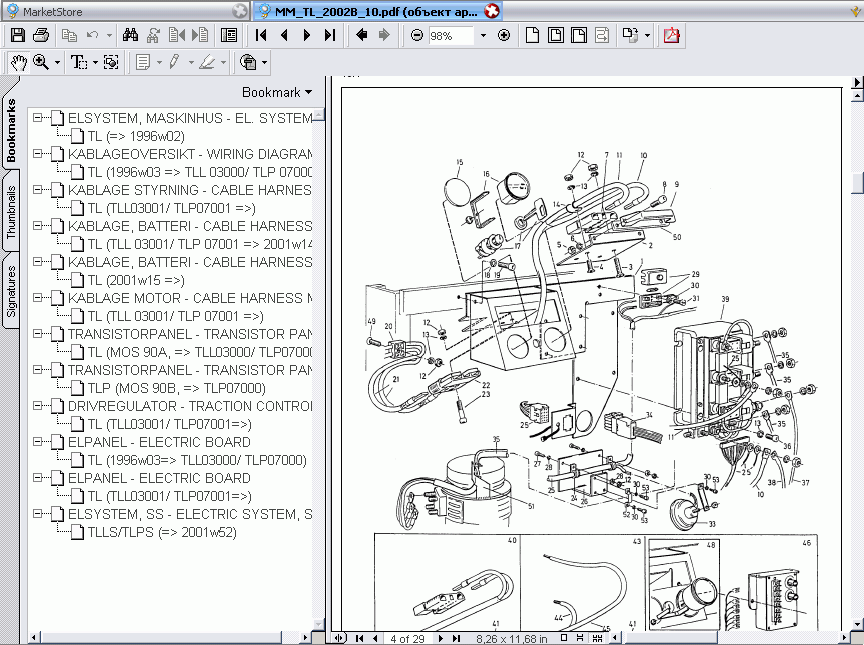
Task: Toggle Single Page layout in status bar
Action: [563, 637]
